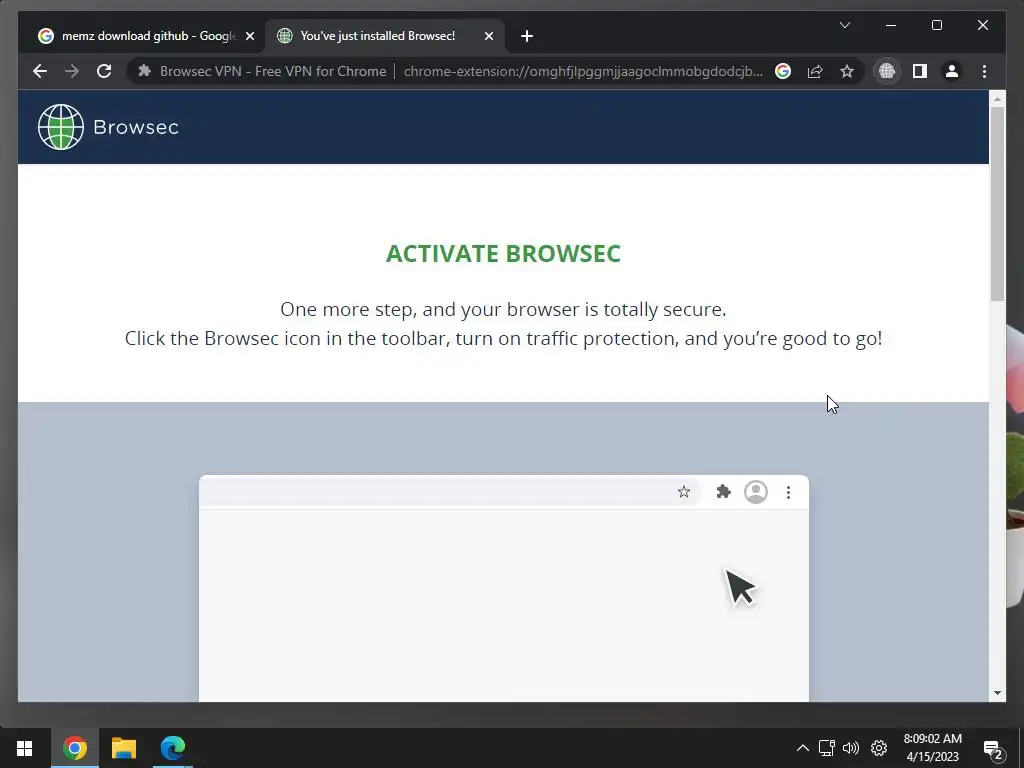
Task: Click the Browsec globe logo in header
Action: pos(61,127)
